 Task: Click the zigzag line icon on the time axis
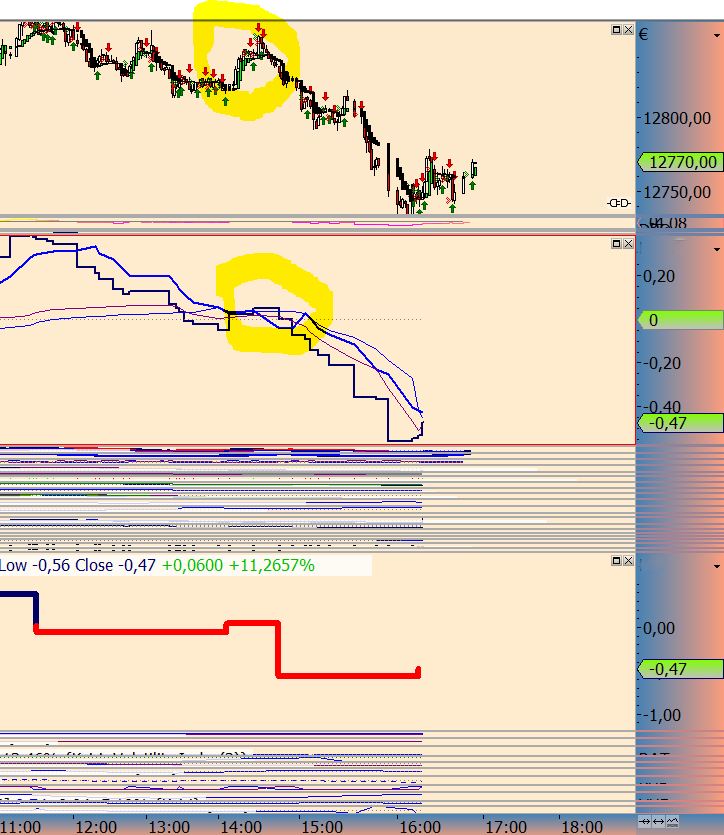[x=672, y=821]
